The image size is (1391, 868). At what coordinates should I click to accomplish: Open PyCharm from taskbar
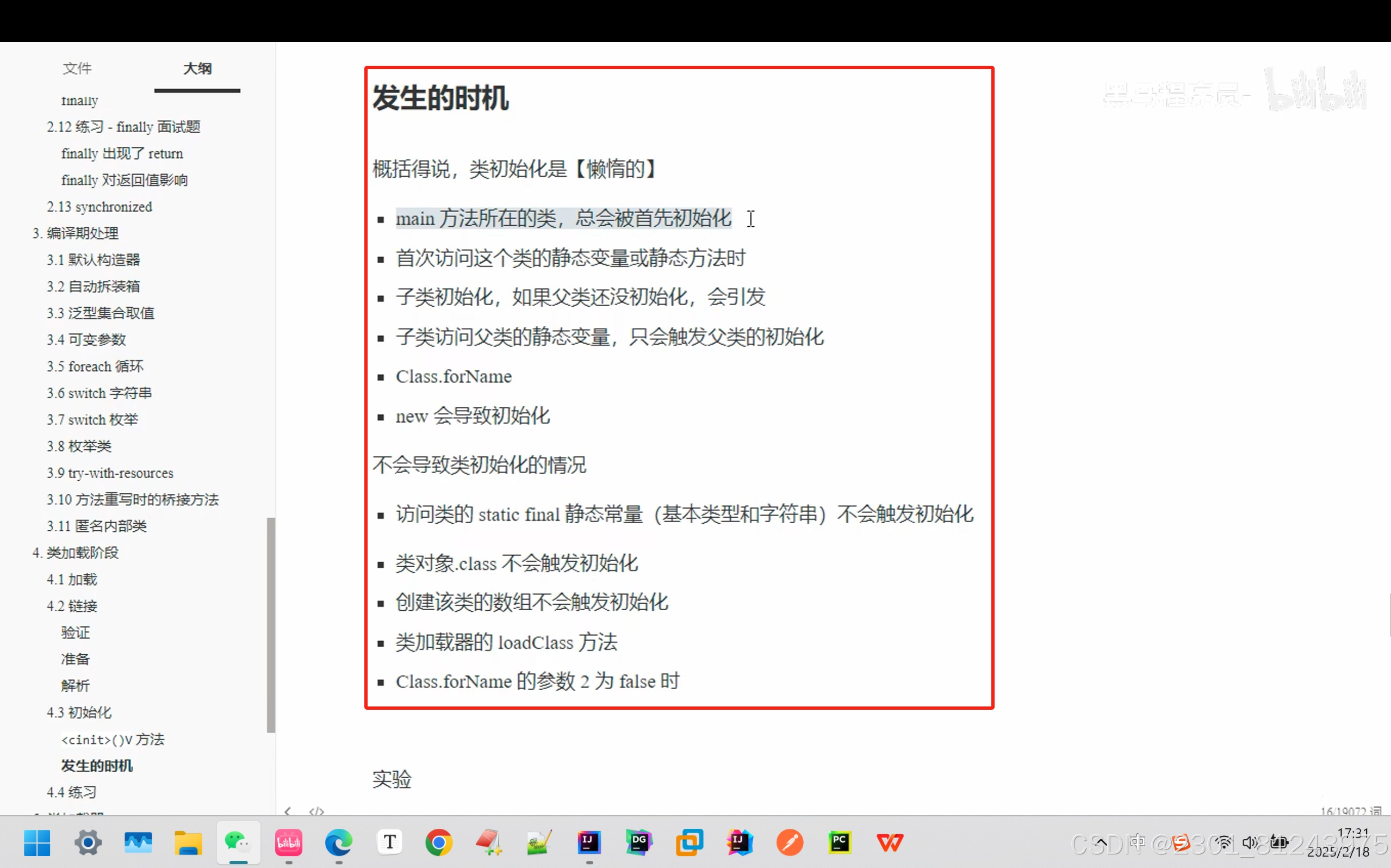pyautogui.click(x=840, y=842)
